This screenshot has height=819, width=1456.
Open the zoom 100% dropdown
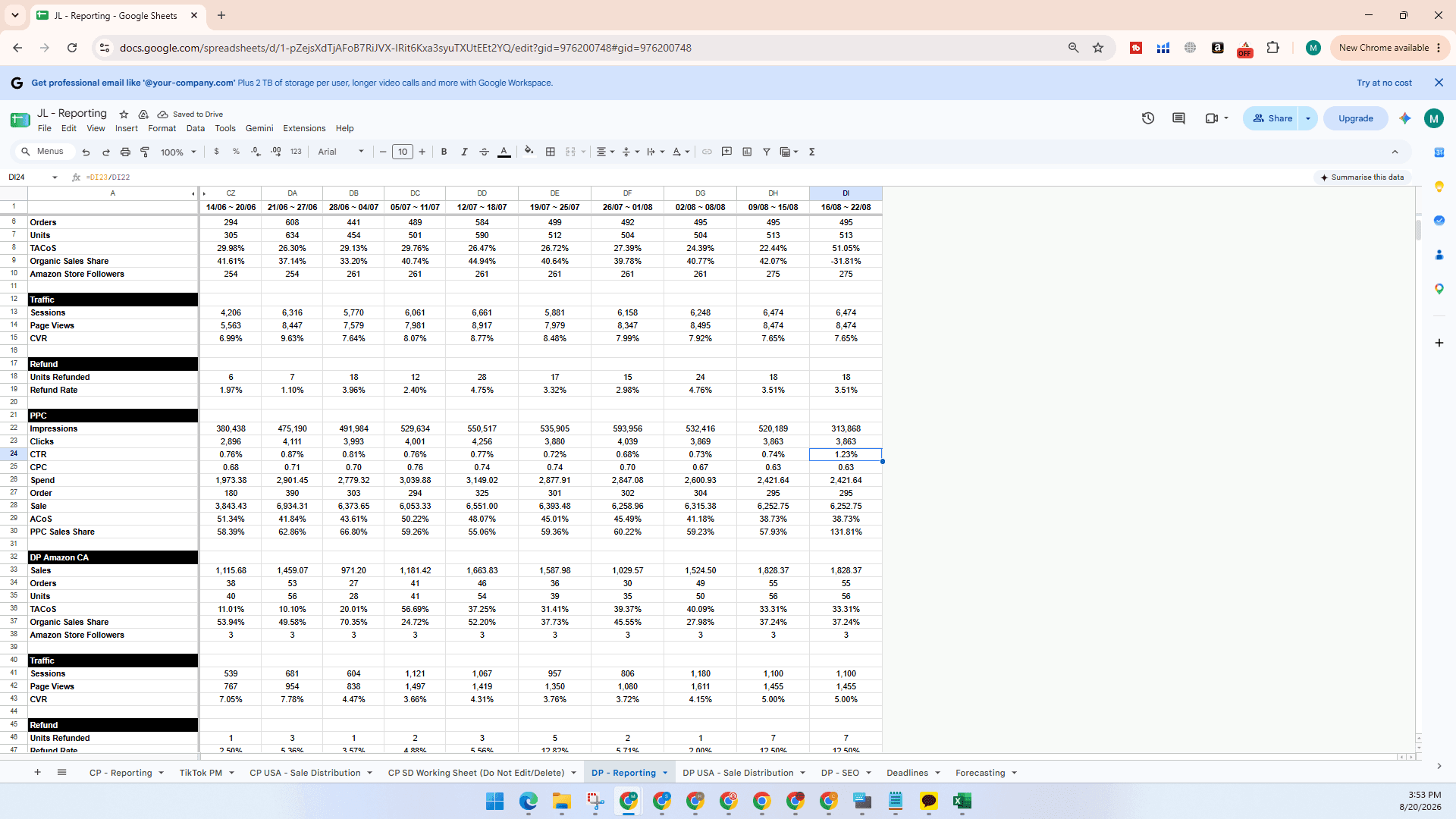click(x=178, y=152)
